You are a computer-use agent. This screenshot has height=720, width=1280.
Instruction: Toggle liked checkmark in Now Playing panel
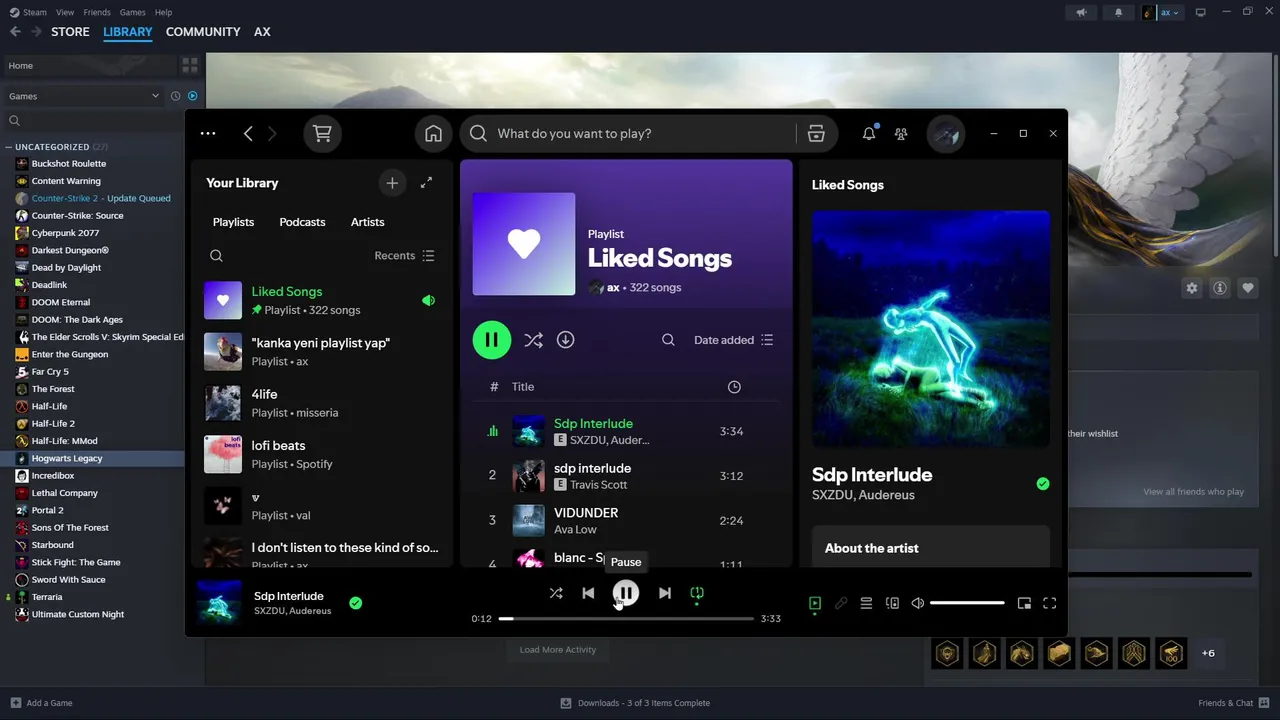click(1043, 484)
